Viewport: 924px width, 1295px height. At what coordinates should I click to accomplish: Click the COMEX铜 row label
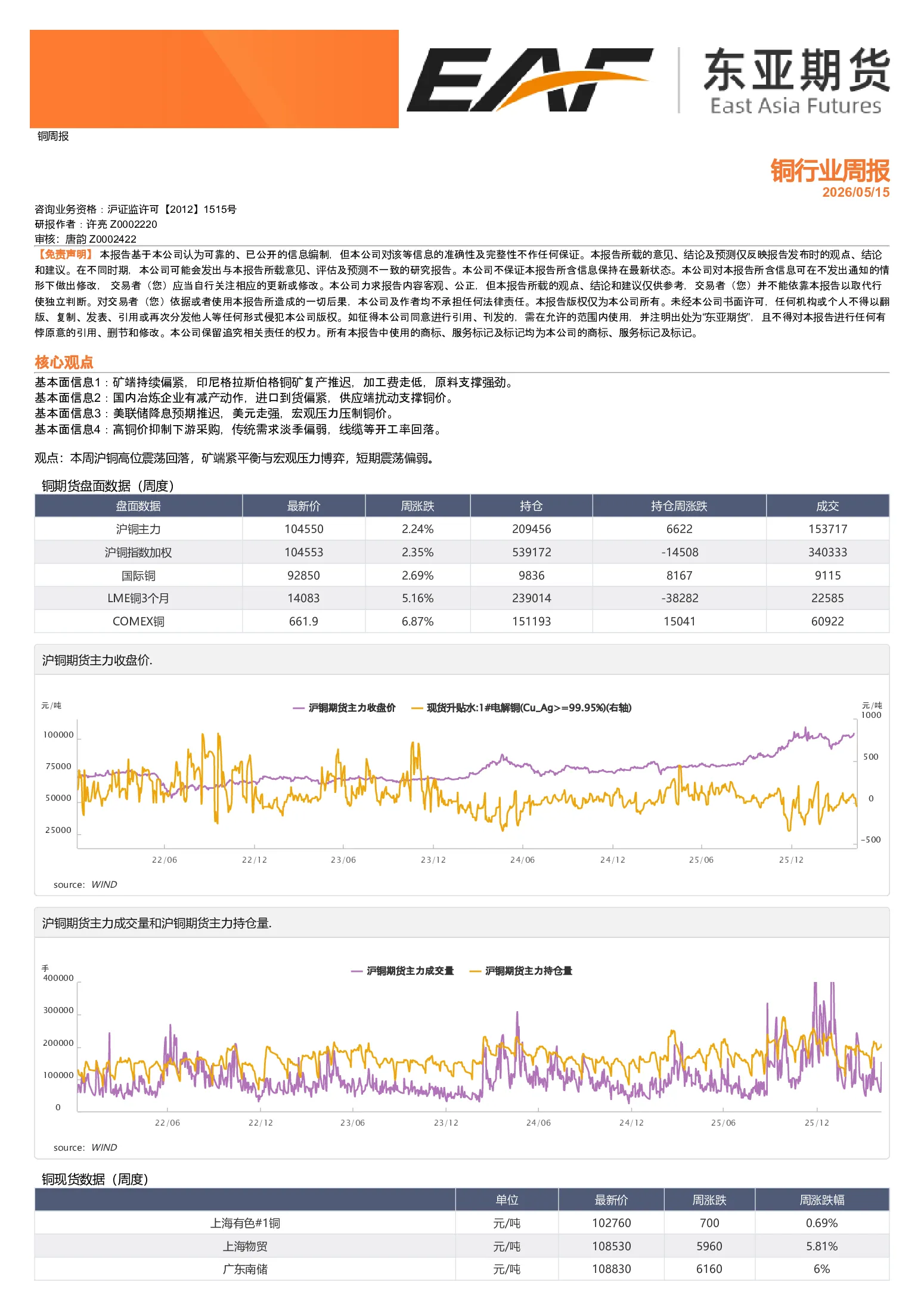pyautogui.click(x=138, y=621)
